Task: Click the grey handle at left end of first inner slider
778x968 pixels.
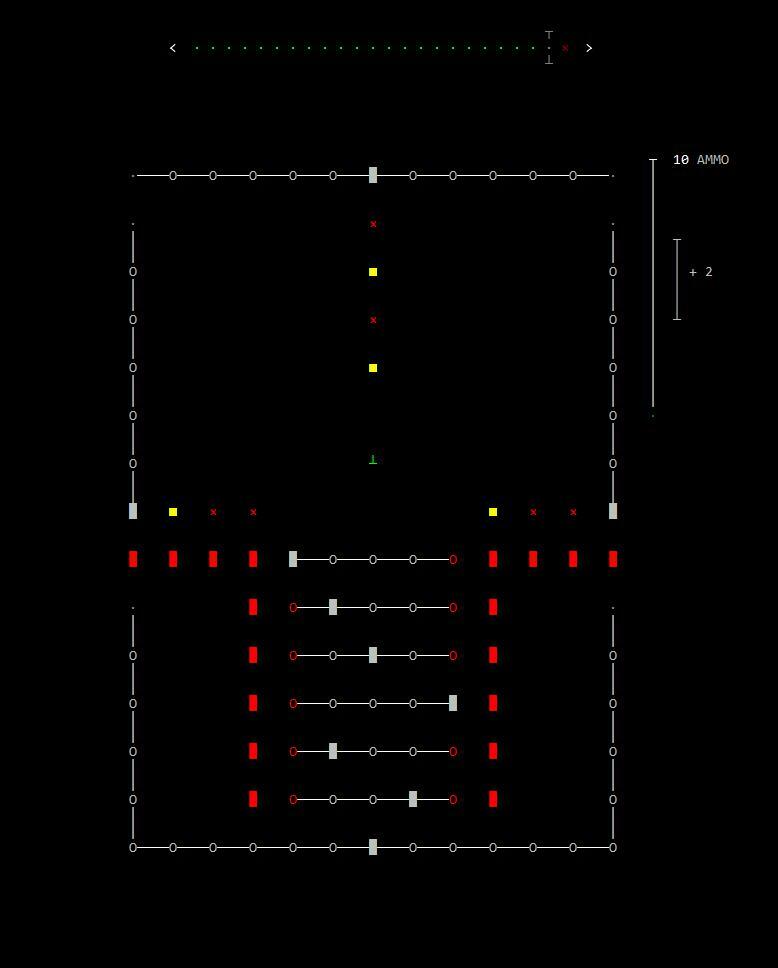Action: pos(293,559)
